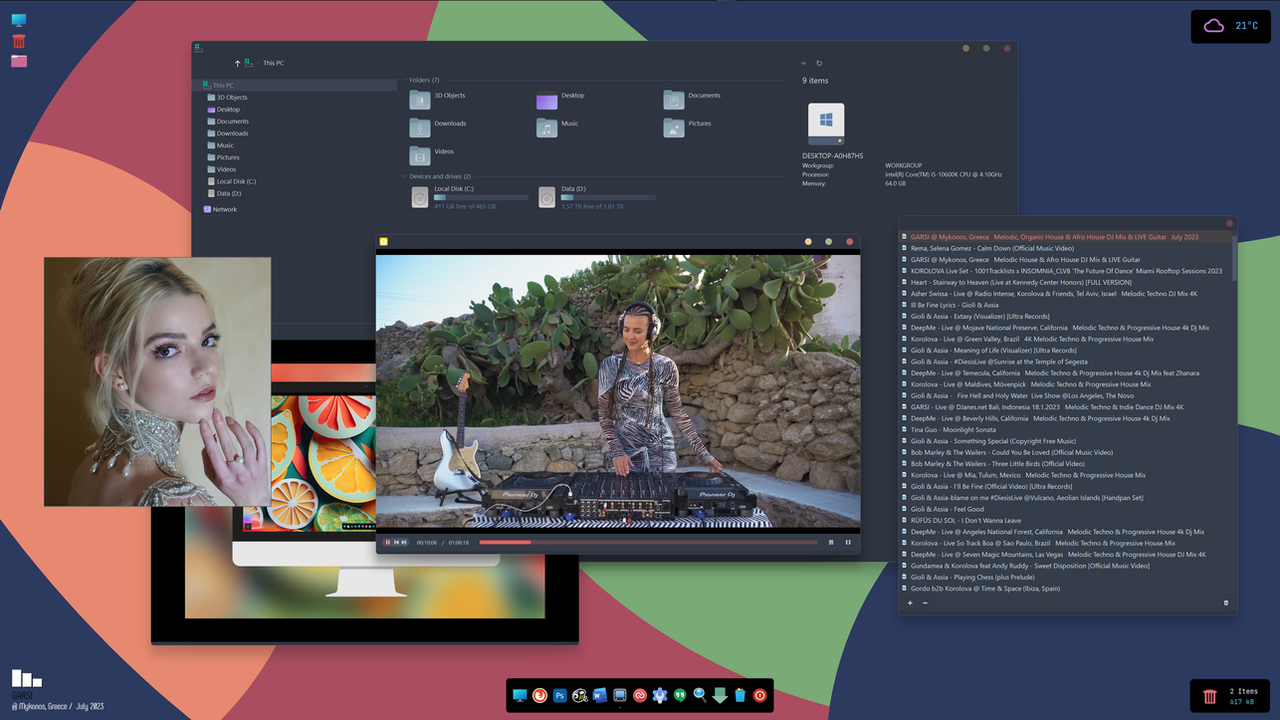Viewport: 1280px width, 720px height.
Task: Click the portrait photo thumbnail window
Action: pyautogui.click(x=157, y=382)
